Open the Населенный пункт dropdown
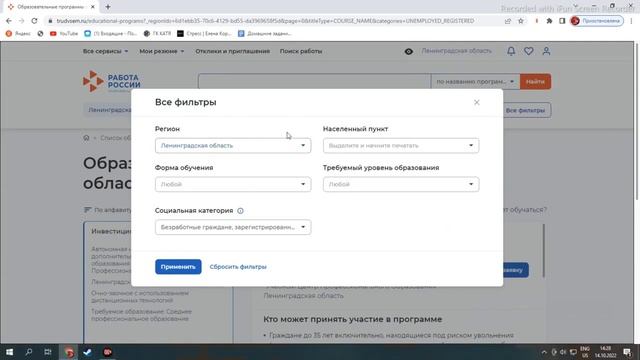The height and width of the screenshot is (360, 640). pyautogui.click(x=401, y=146)
